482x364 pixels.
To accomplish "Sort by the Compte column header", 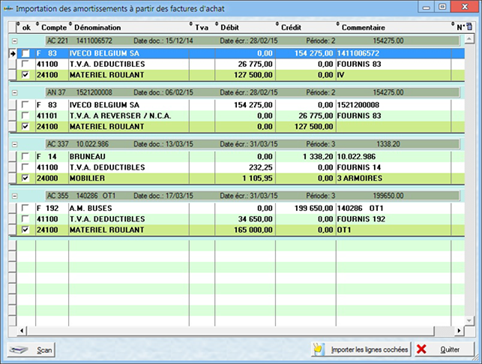I will tap(53, 27).
